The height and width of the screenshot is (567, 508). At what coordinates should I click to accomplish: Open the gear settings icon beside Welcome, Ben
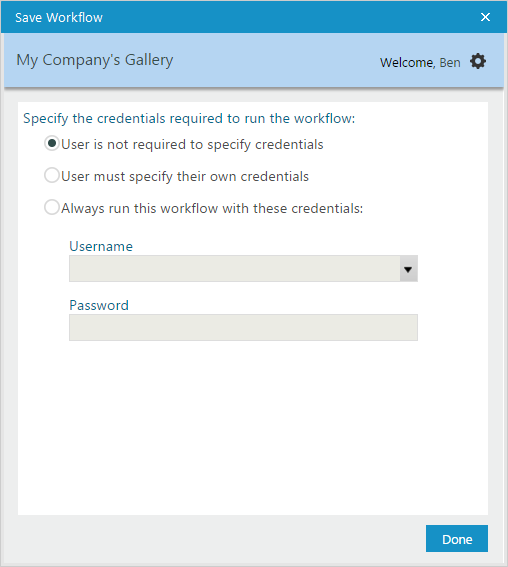pos(478,61)
